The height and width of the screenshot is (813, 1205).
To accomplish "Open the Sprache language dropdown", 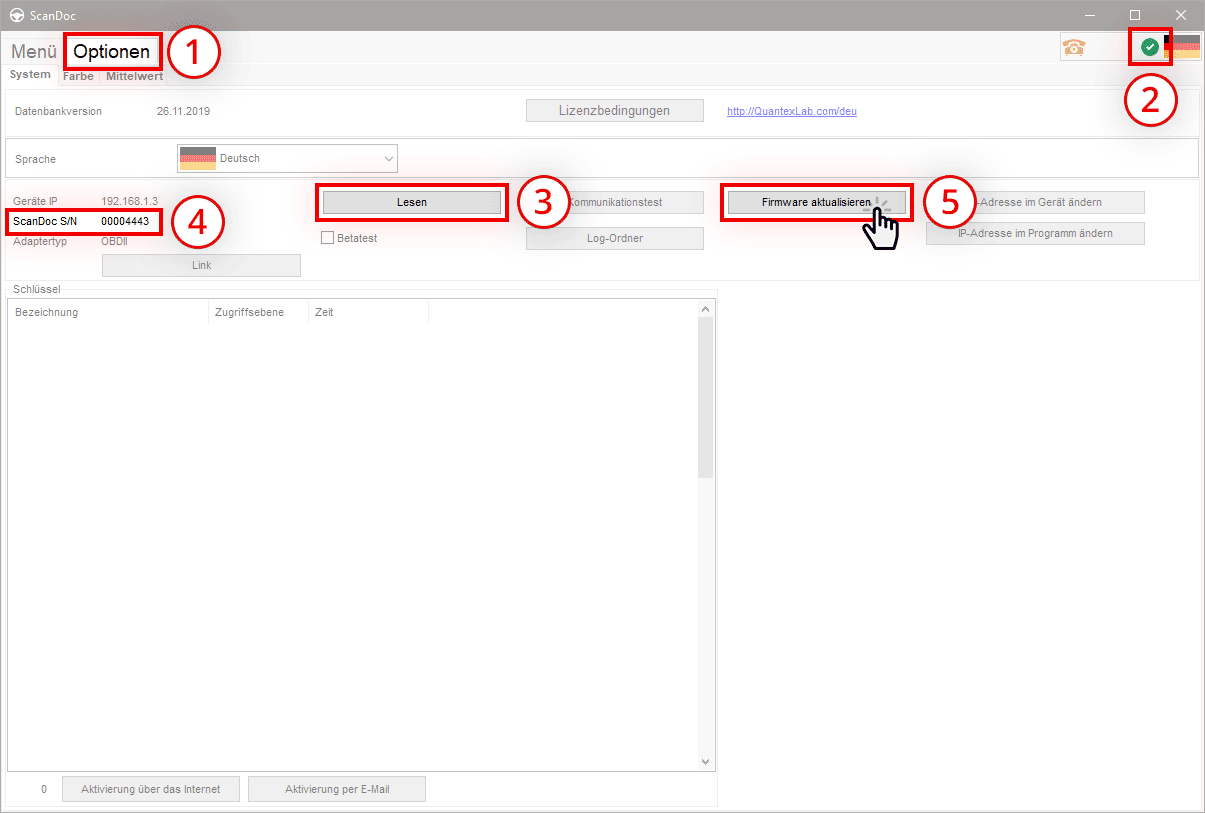I will [287, 157].
